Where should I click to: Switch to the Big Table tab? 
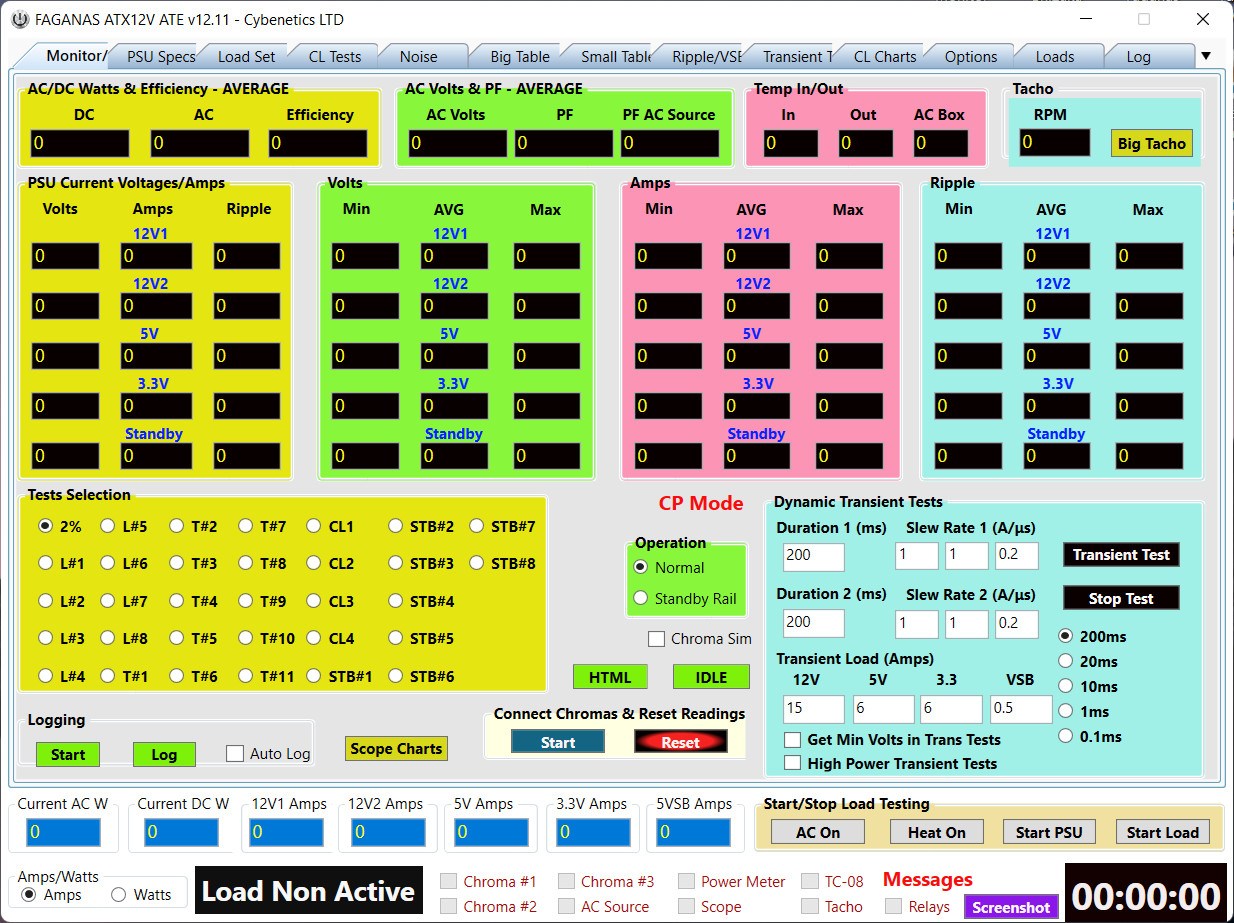(519, 56)
